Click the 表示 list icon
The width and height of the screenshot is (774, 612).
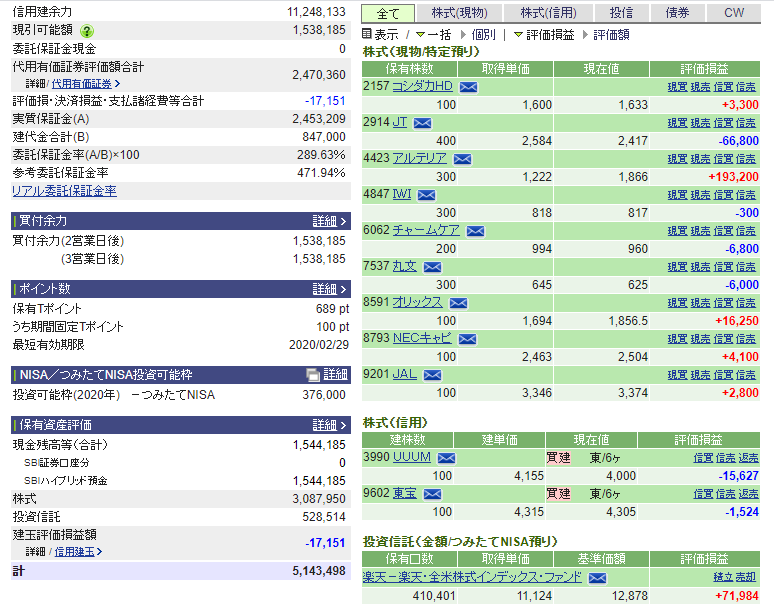(366, 34)
